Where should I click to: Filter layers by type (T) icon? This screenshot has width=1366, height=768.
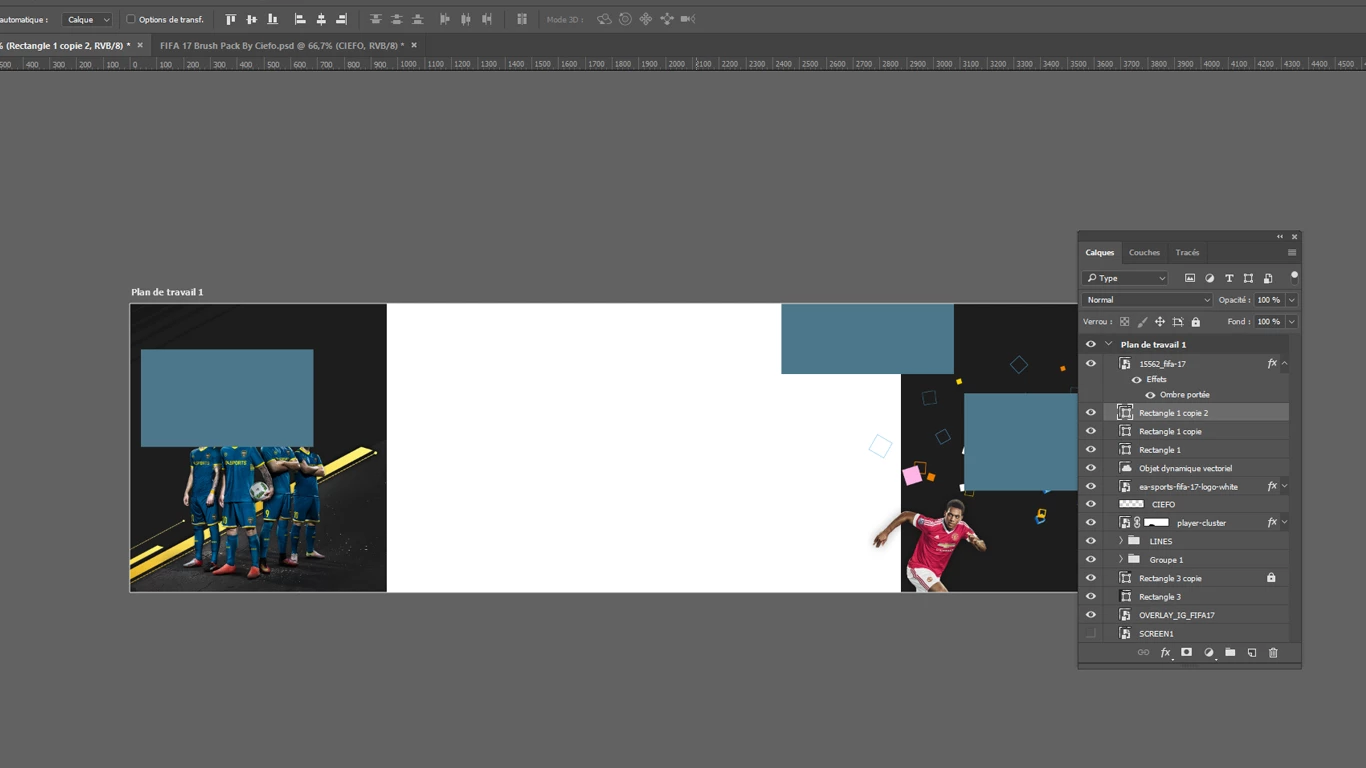tap(1229, 278)
